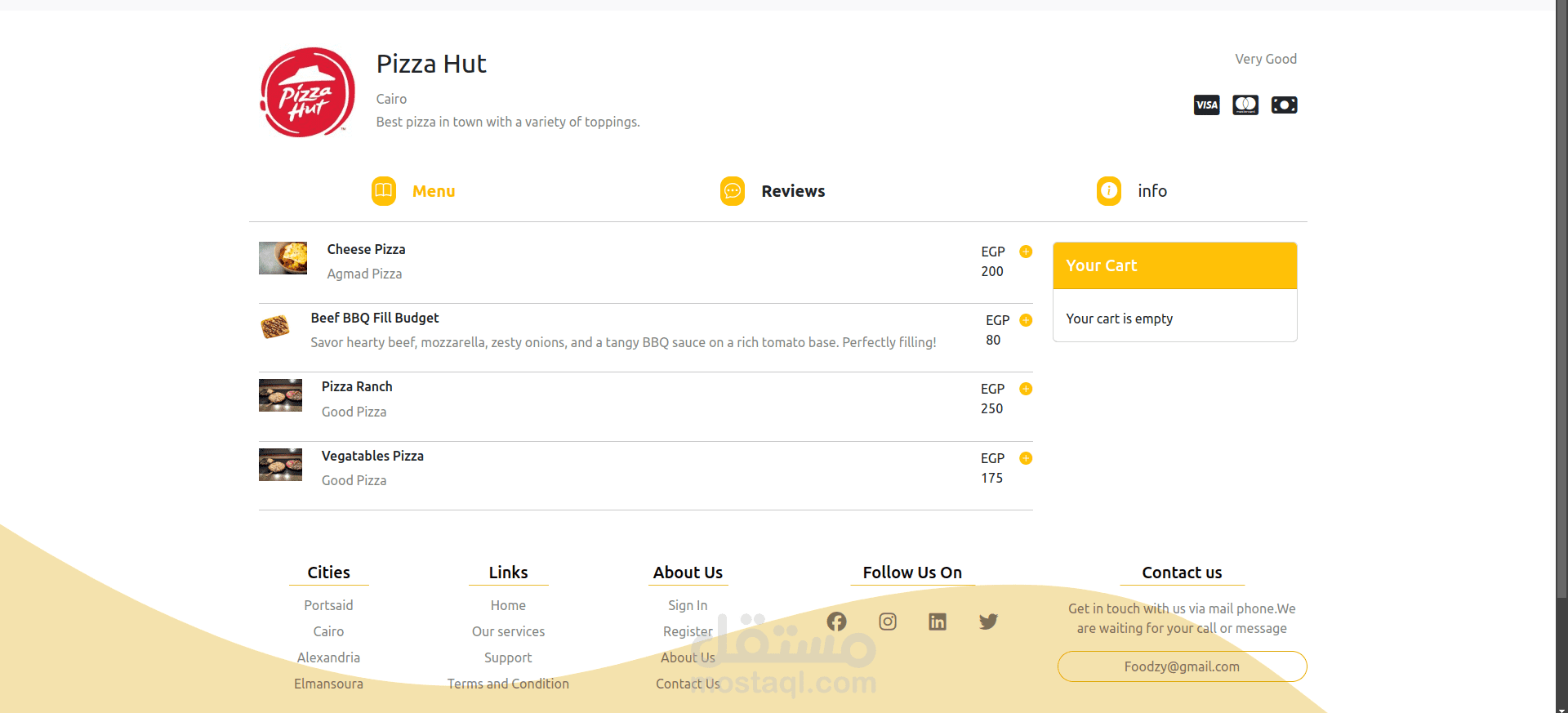Click the Sign In link

point(688,605)
